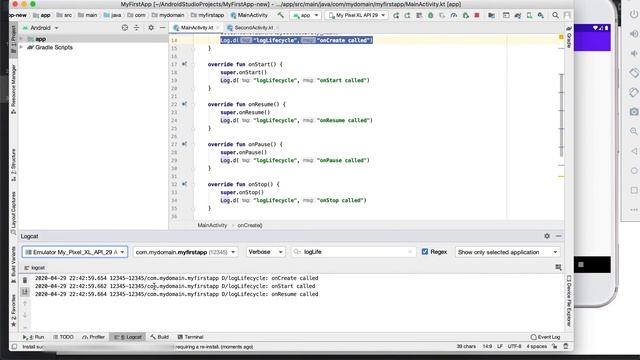640x360 pixels.
Task: Open the Project Structure folder icon
Action: click(491, 15)
